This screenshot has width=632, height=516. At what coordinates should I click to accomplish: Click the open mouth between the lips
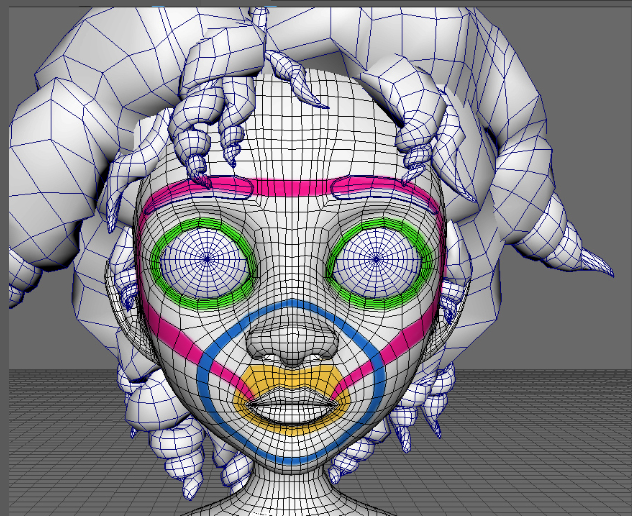pos(290,404)
